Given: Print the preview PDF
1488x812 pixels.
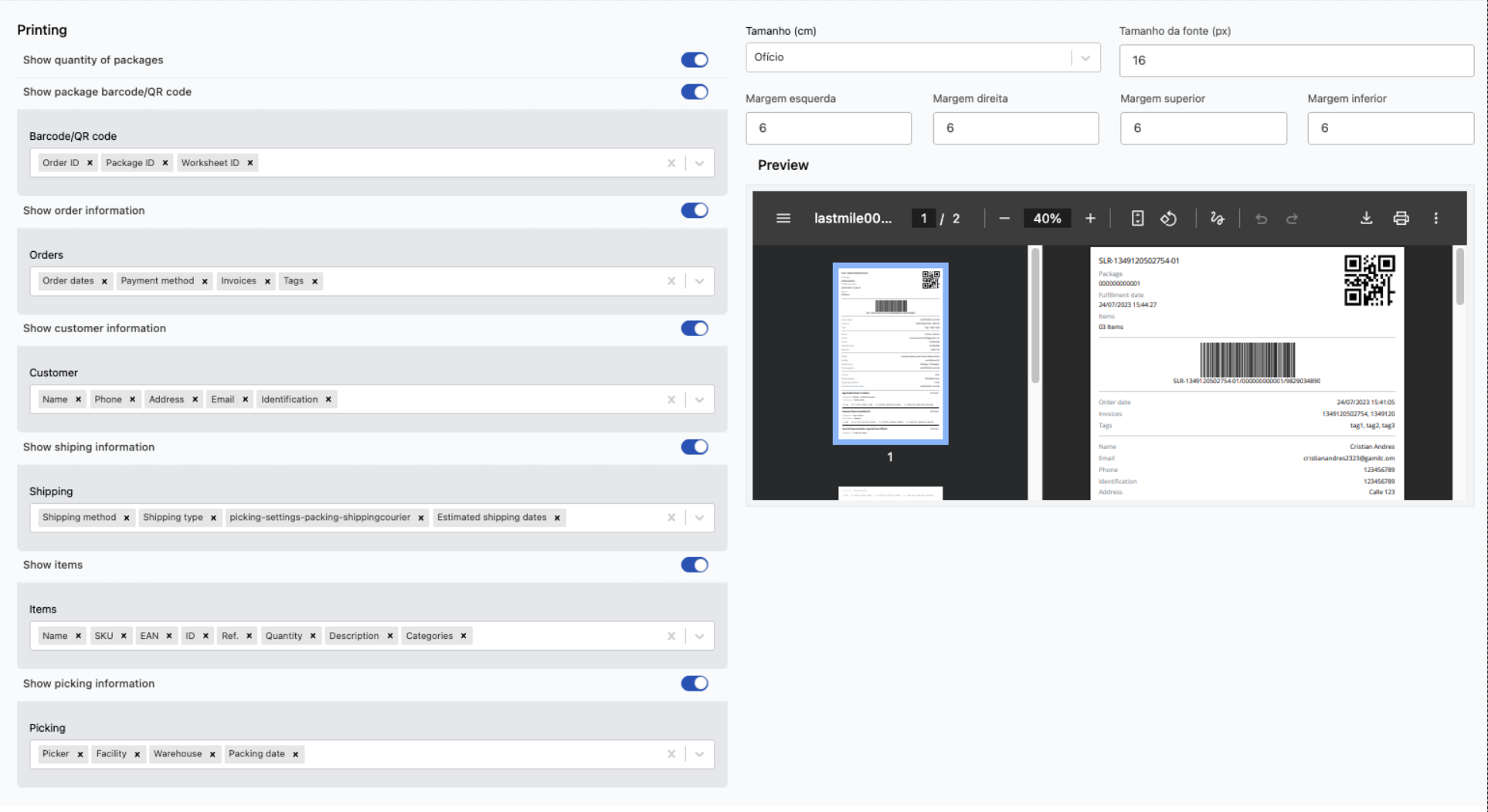Looking at the screenshot, I should coord(1401,219).
